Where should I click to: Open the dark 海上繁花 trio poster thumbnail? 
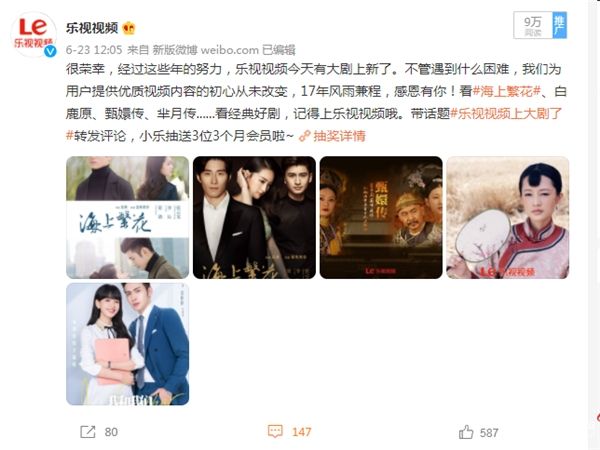(254, 217)
